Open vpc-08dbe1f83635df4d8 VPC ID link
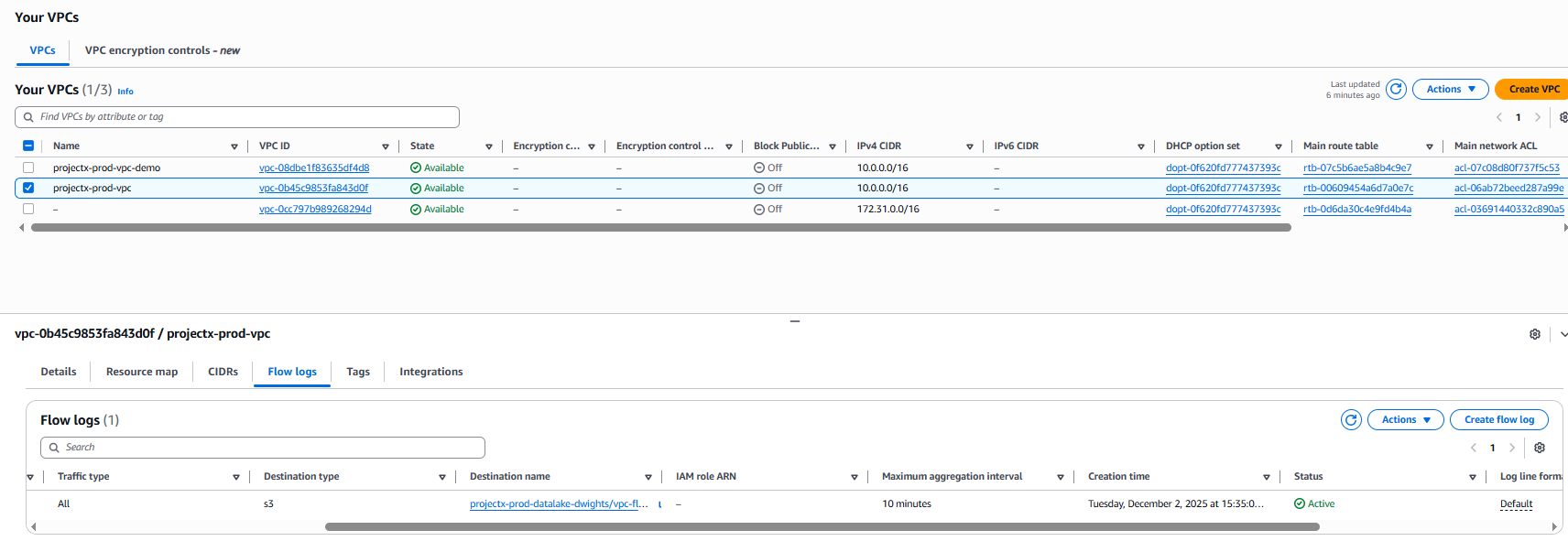Screen dimensions: 1568x541 314,168
